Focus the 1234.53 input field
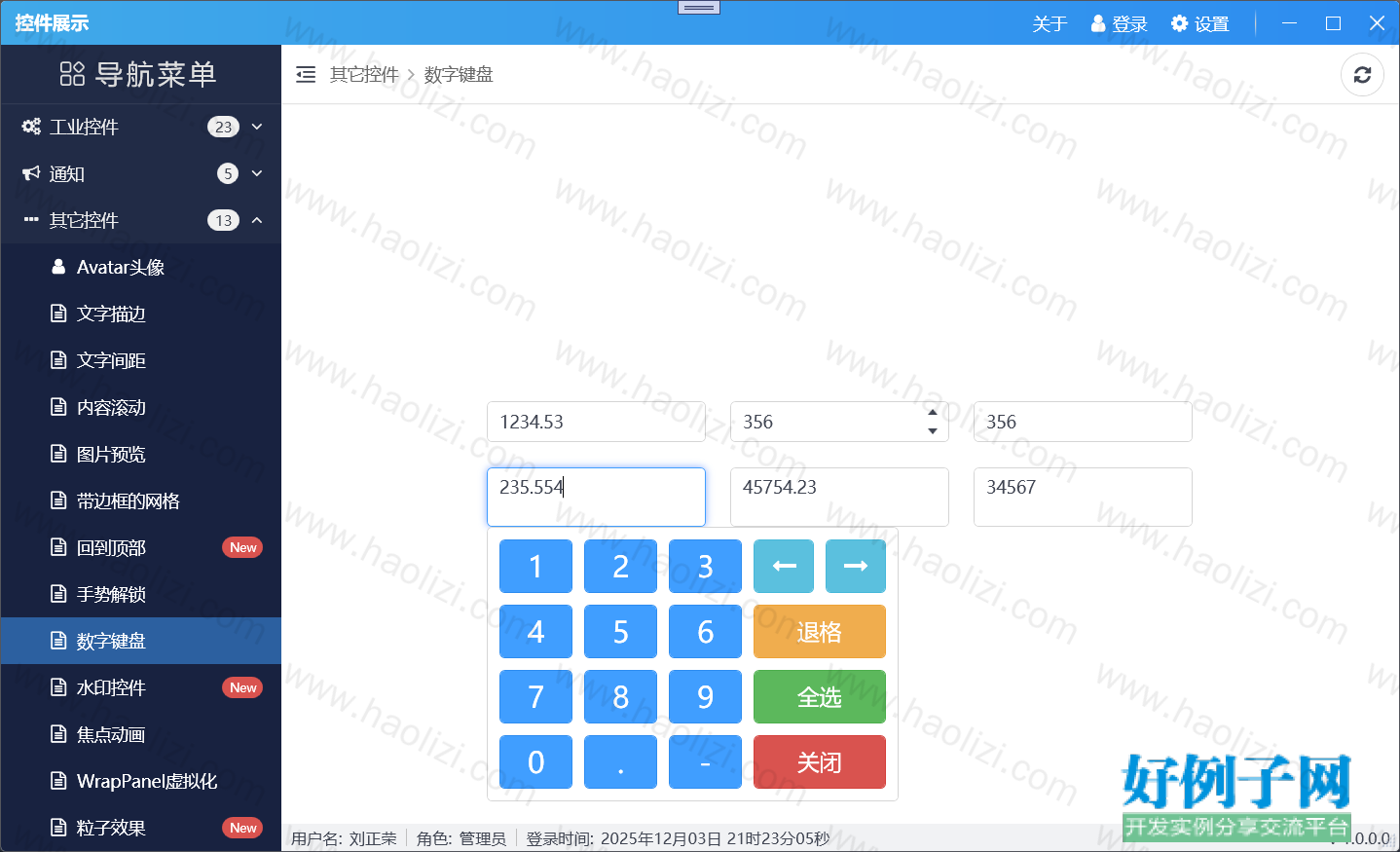The image size is (1400, 852). point(596,422)
